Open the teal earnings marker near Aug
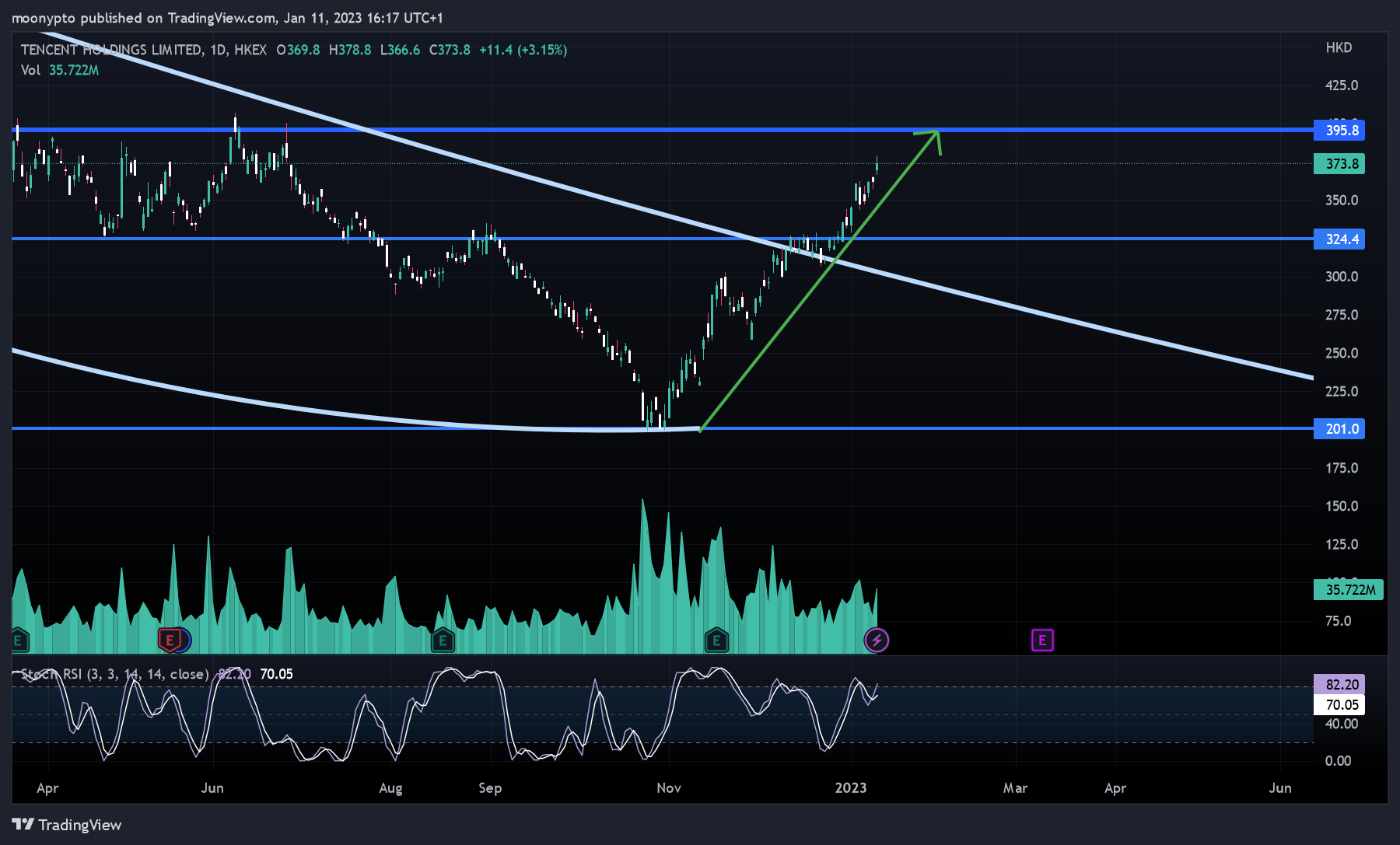This screenshot has width=1400, height=845. coord(443,641)
